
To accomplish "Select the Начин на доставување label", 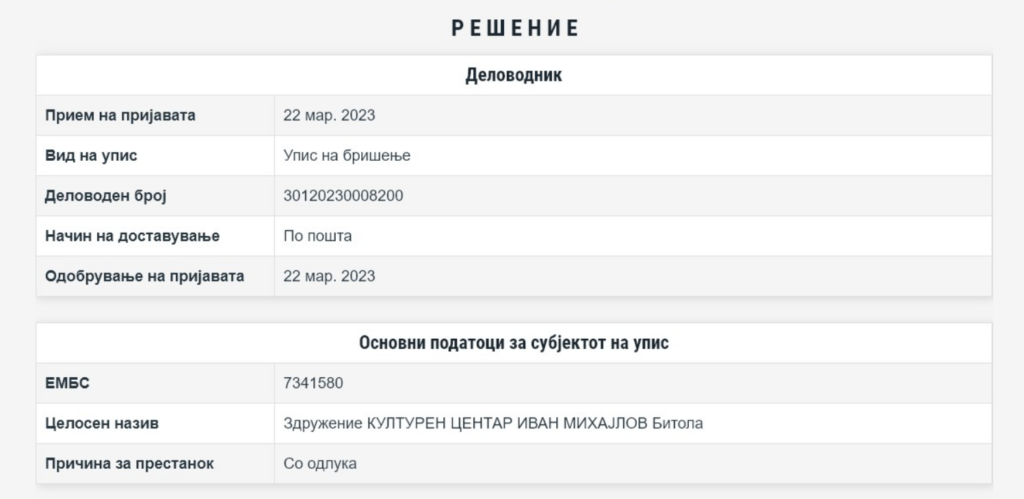I will pyautogui.click(x=132, y=236).
